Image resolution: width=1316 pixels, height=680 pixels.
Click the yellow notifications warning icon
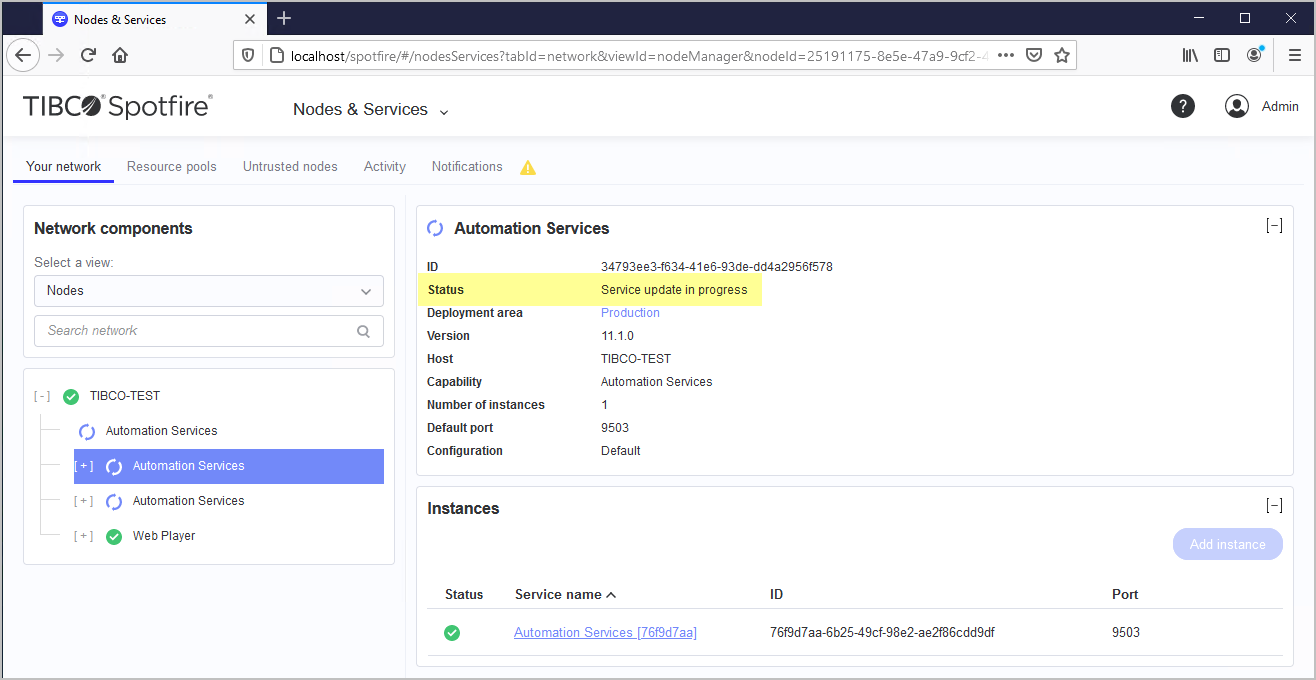click(x=528, y=168)
